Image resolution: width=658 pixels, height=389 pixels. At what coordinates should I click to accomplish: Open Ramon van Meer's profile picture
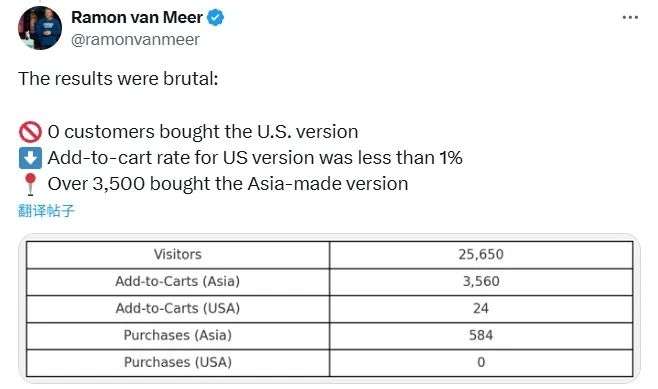[40, 28]
